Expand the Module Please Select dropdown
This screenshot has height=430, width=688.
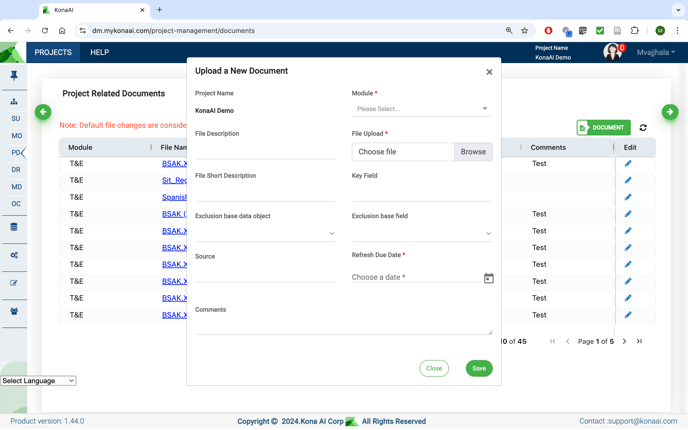[x=421, y=109]
